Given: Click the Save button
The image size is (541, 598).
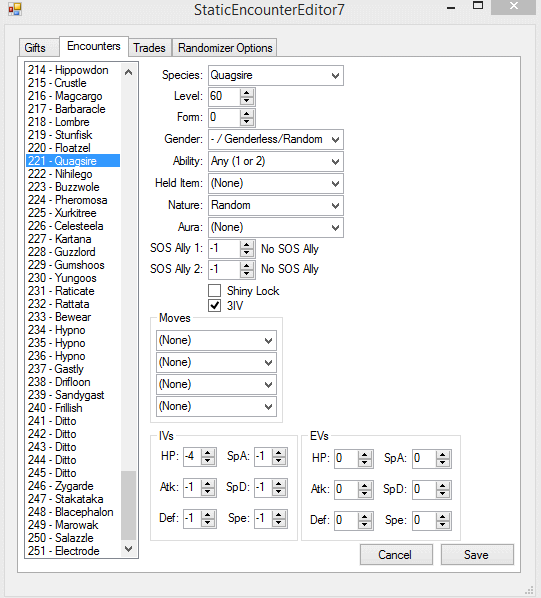Looking at the screenshot, I should pyautogui.click(x=477, y=555).
